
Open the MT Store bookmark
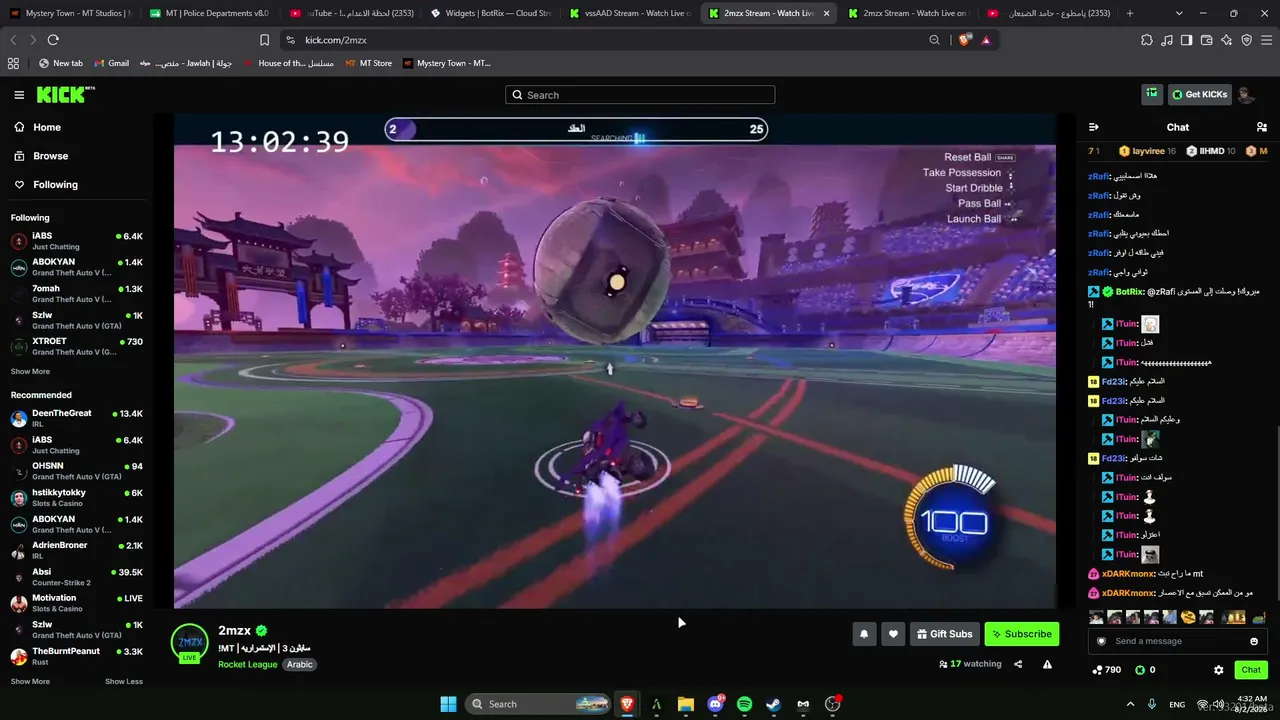(x=369, y=63)
